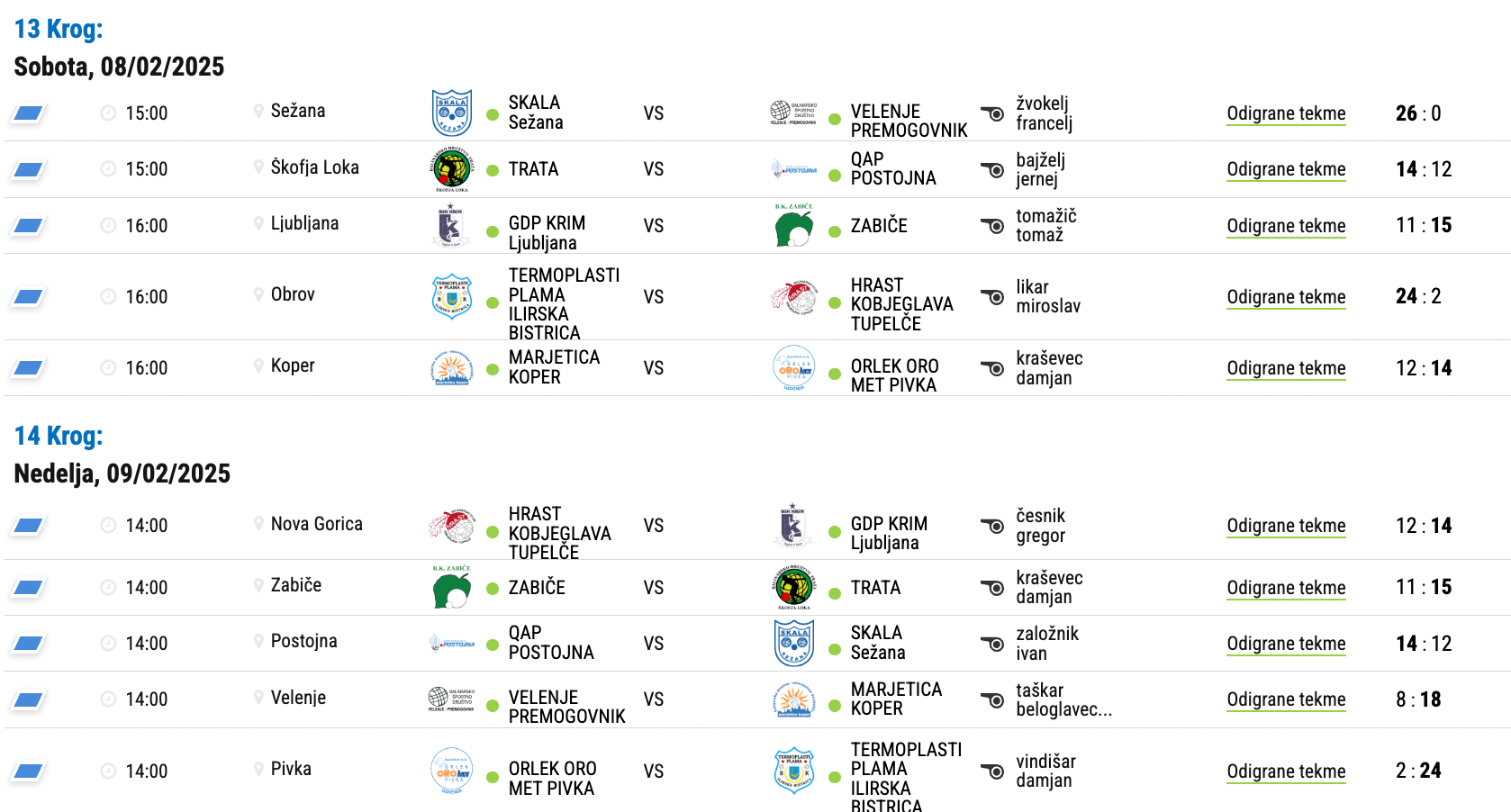The height and width of the screenshot is (812, 1511).
Task: Click the 14 Krog heading
Action: point(59,436)
